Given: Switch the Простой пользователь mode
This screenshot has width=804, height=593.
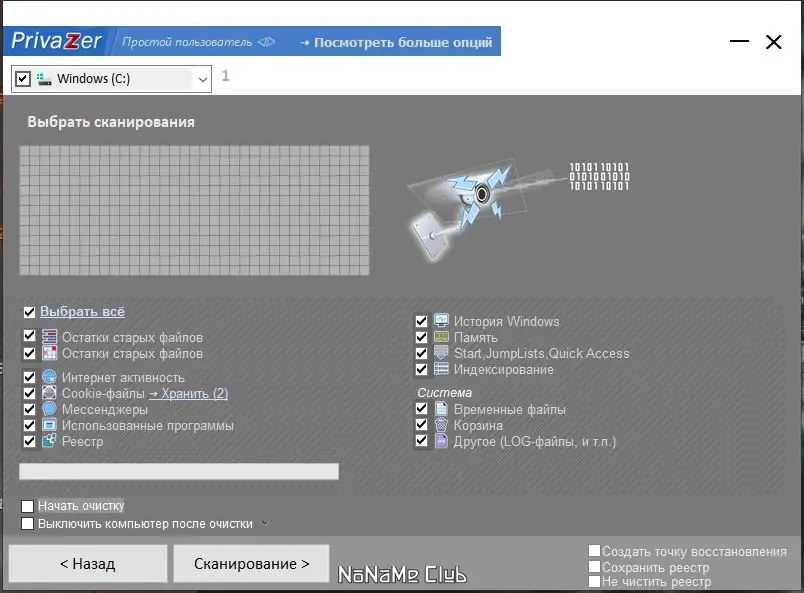Looking at the screenshot, I should pyautogui.click(x=187, y=42).
